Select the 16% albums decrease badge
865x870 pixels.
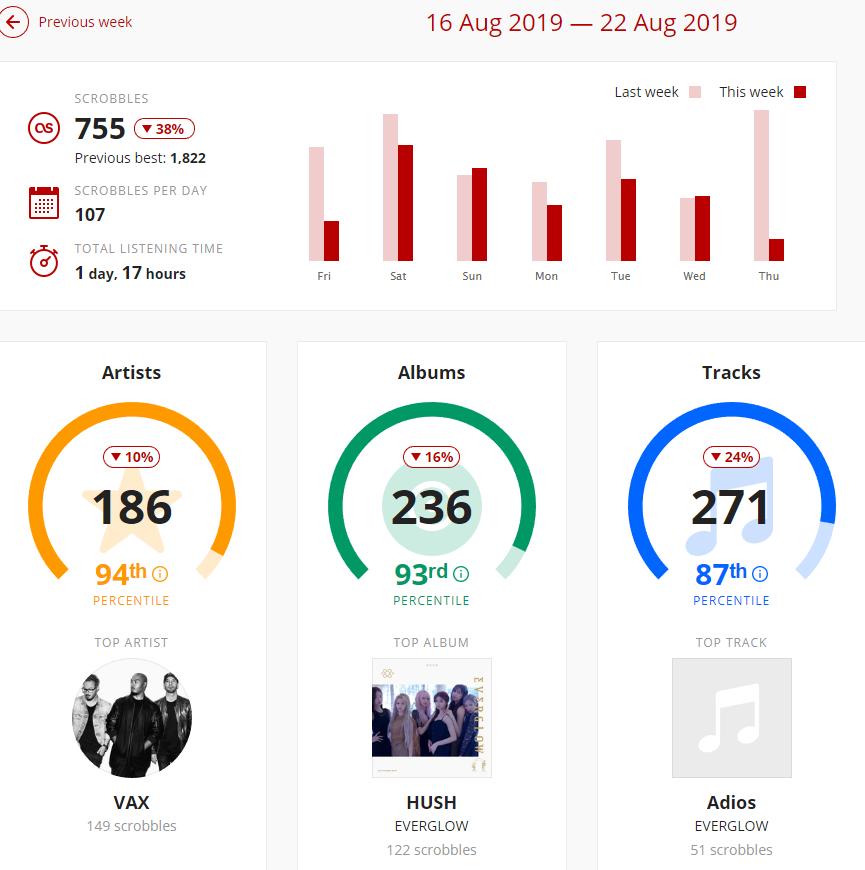[431, 457]
